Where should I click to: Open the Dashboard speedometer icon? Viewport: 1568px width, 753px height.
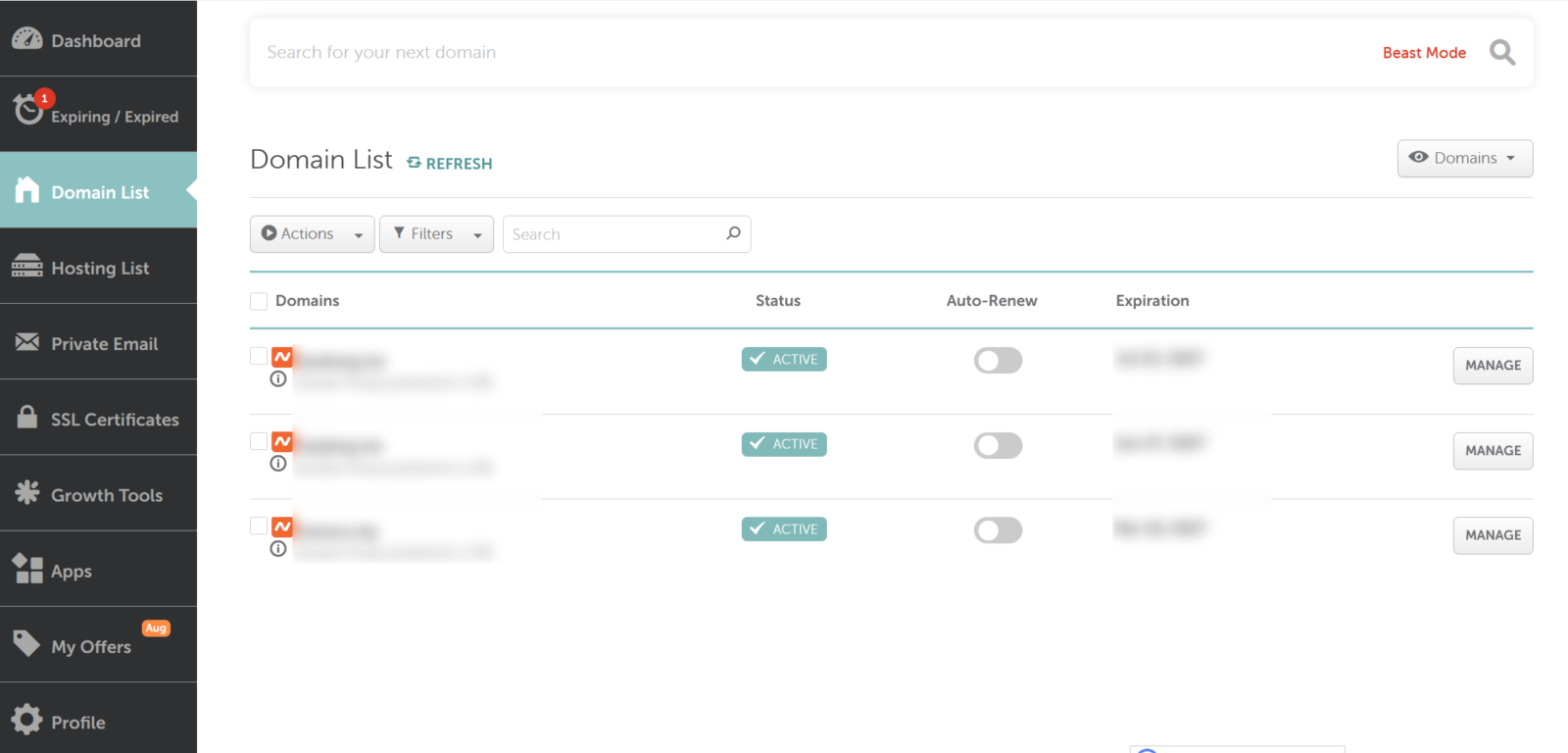pos(27,39)
